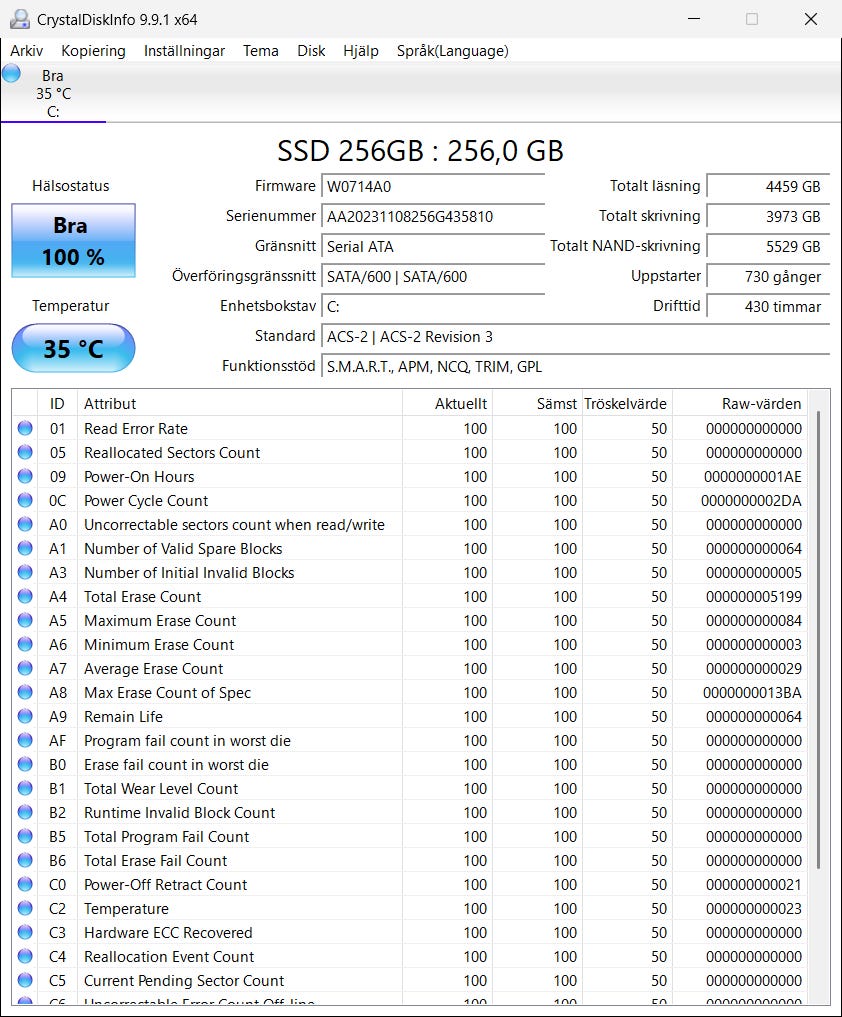The width and height of the screenshot is (842, 1017).
Task: Open the Hjälp menu
Action: click(x=361, y=51)
